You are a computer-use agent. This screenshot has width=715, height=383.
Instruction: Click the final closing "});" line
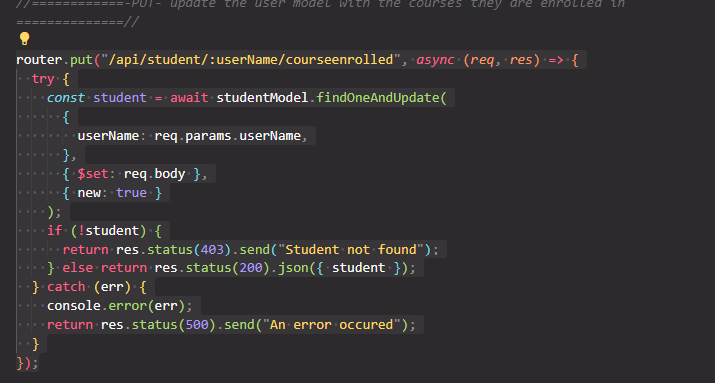(x=27, y=363)
